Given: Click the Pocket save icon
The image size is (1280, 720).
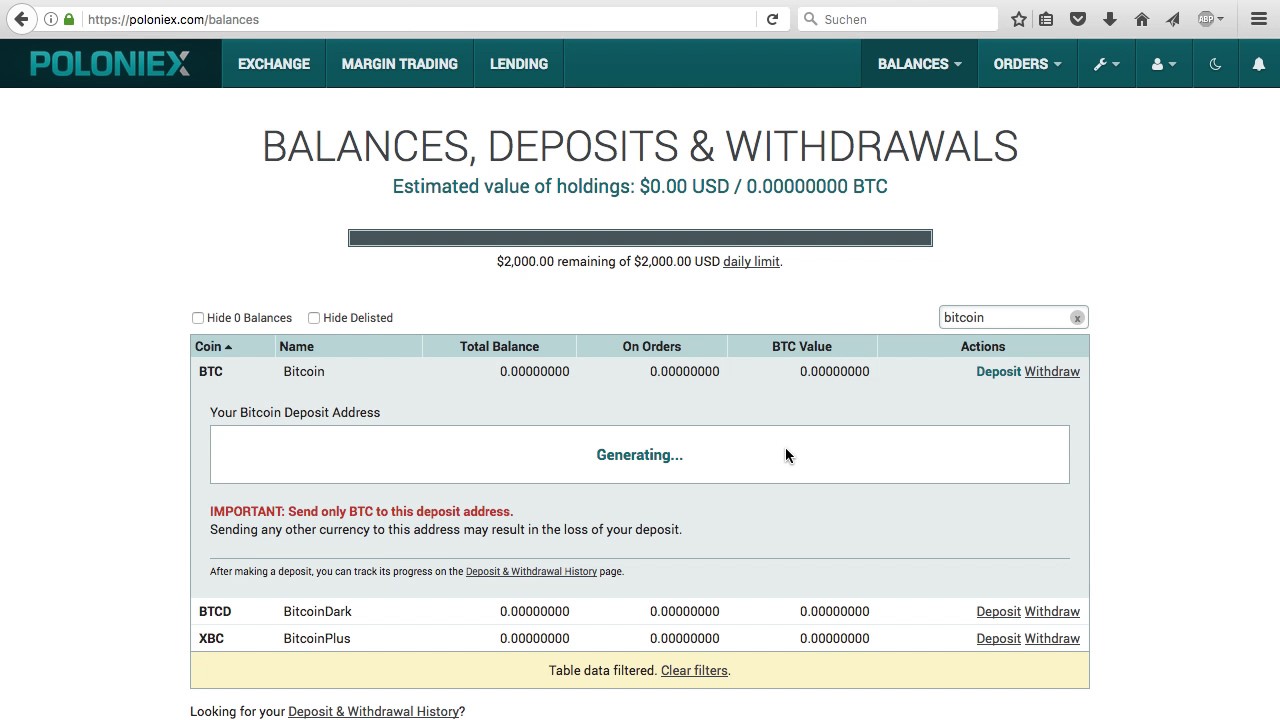Looking at the screenshot, I should pyautogui.click(x=1078, y=19).
